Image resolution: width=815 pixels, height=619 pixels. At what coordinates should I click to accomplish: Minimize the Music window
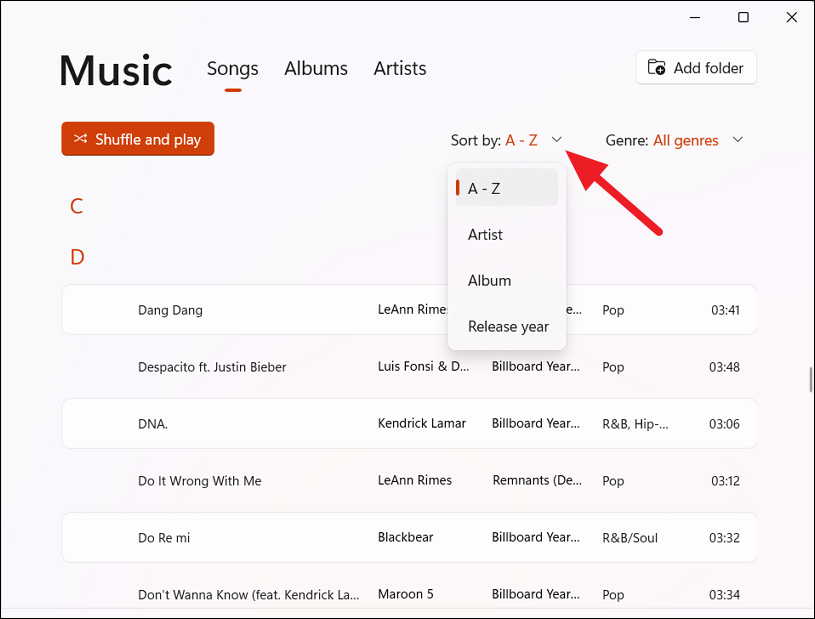point(697,17)
